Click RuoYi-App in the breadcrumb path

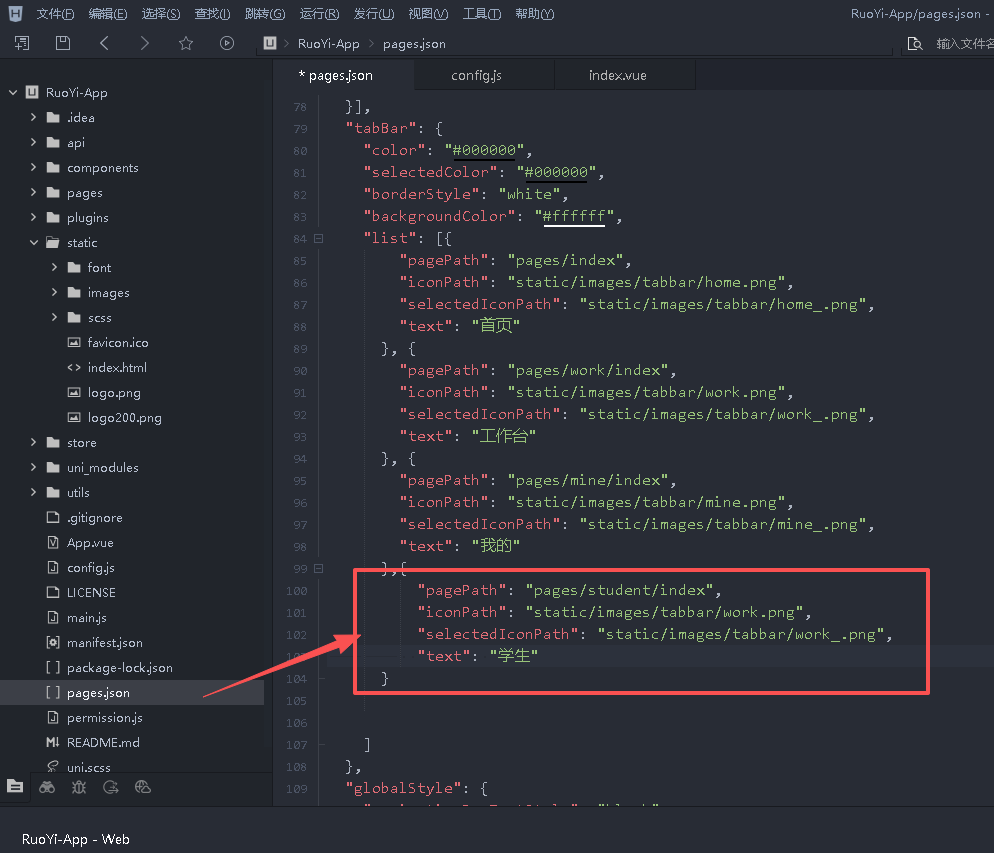coord(328,44)
